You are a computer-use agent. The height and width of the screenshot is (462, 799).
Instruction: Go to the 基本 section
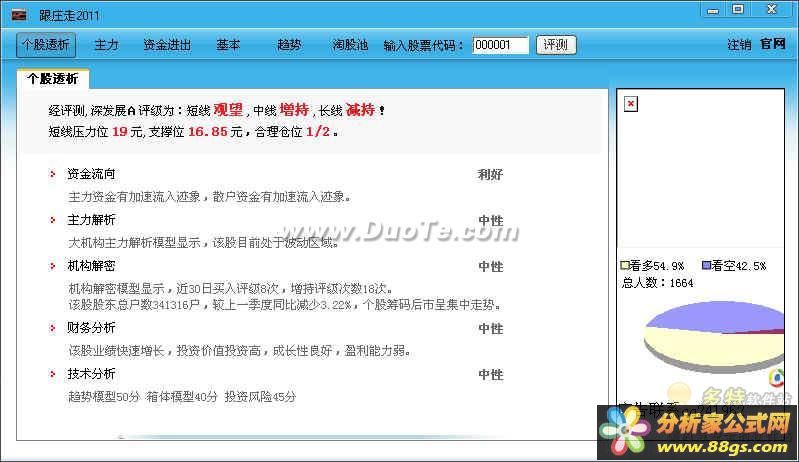point(228,45)
